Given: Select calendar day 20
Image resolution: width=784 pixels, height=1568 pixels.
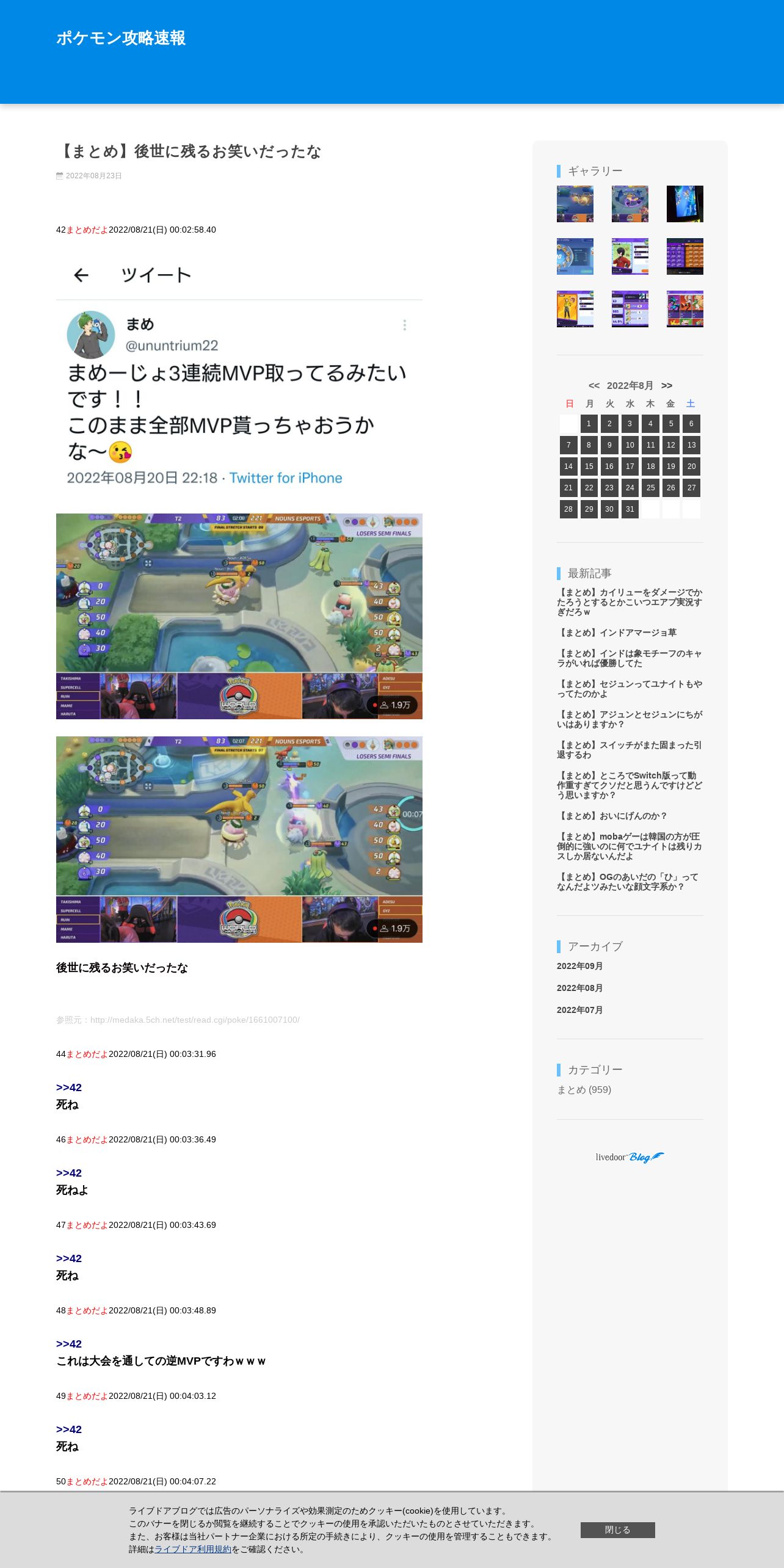Looking at the screenshot, I should click(x=691, y=466).
